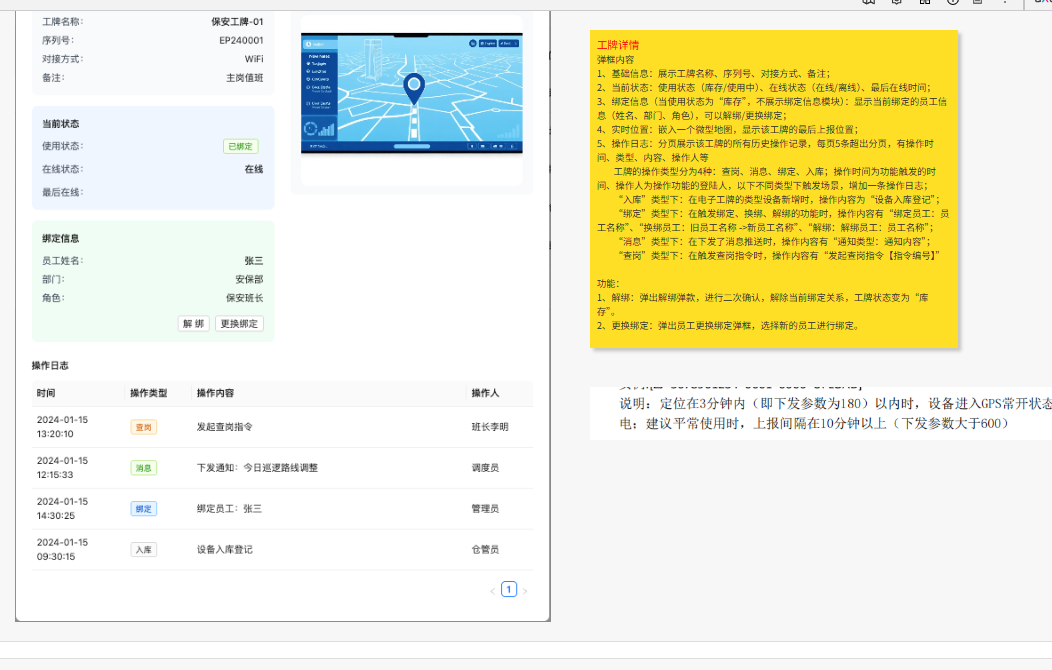Click the 最后在线 label
Image resolution: width=1052 pixels, height=670 pixels.
pos(62,192)
